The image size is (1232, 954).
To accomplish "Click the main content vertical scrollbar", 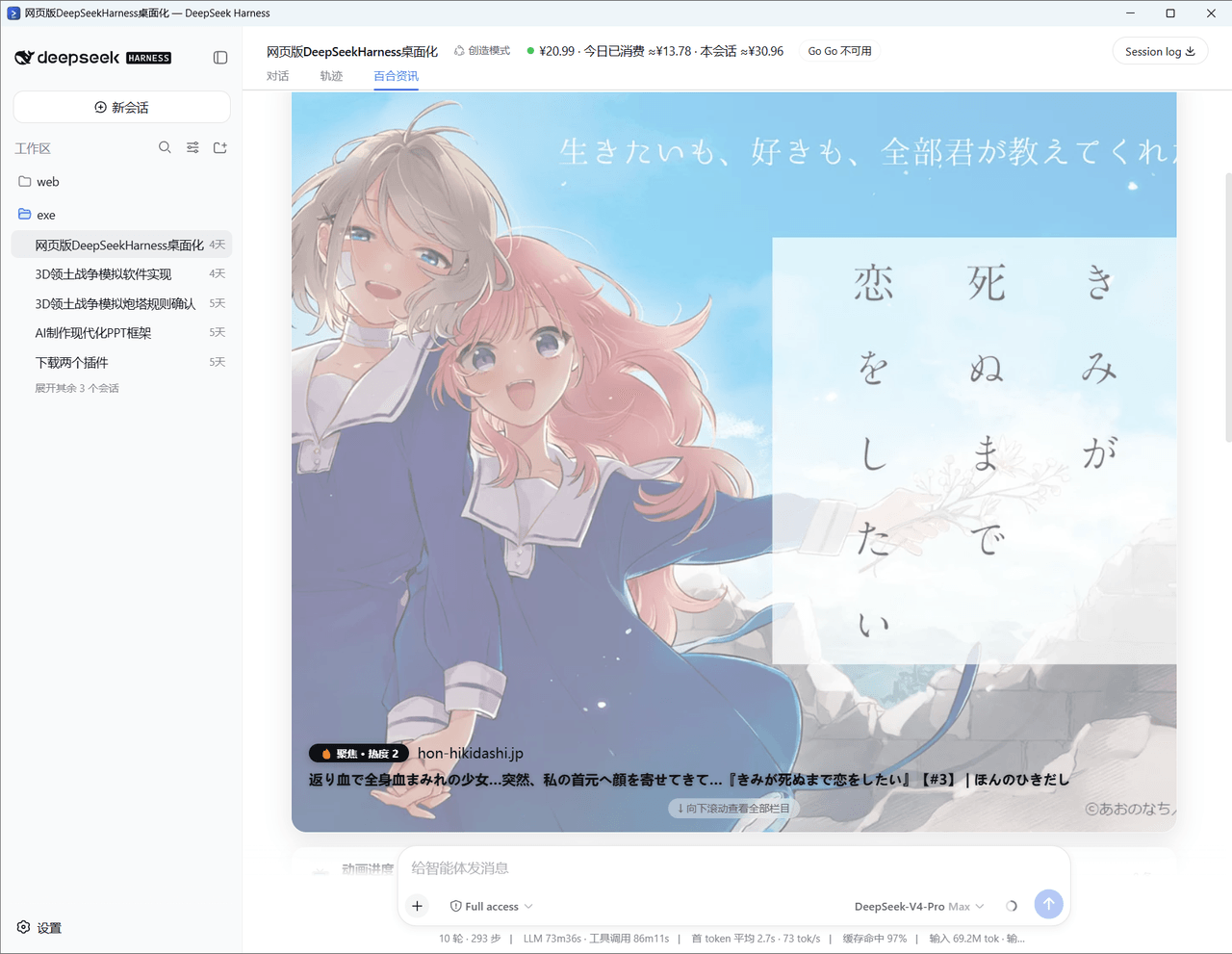I will coord(1227,308).
